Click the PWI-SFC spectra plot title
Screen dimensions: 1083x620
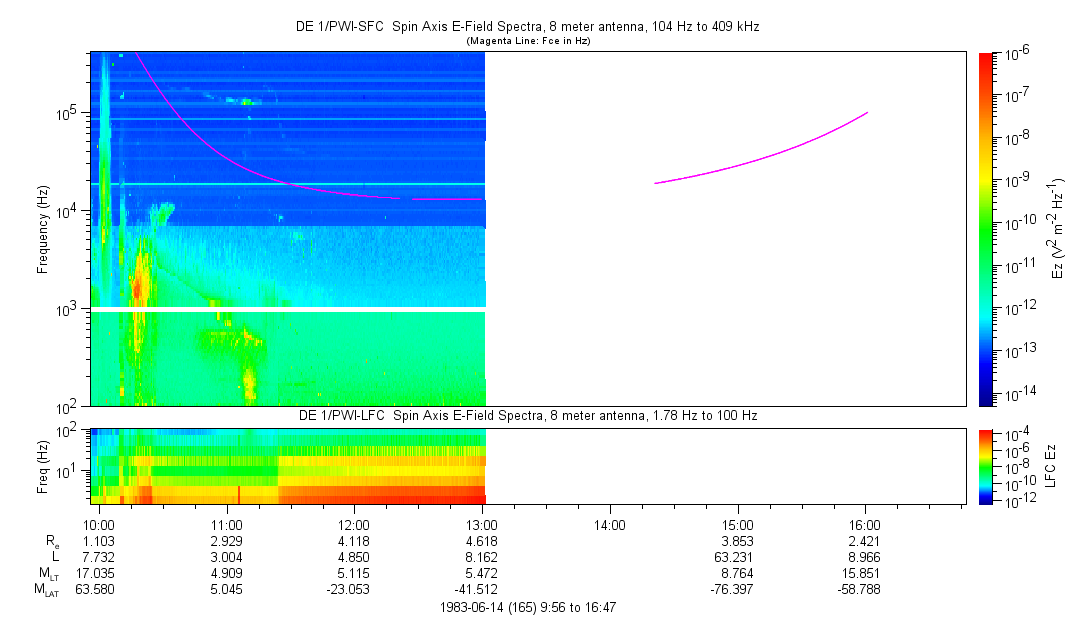pyautogui.click(x=528, y=27)
